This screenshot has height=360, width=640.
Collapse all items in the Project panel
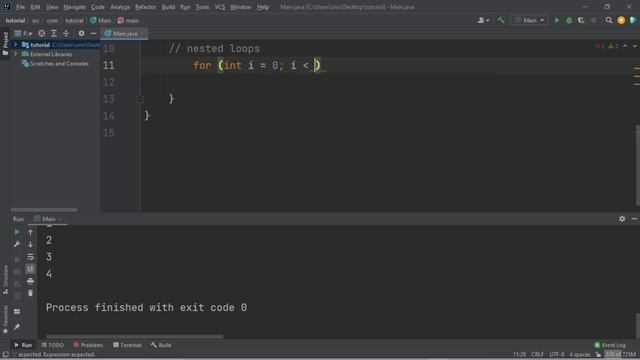click(x=66, y=33)
